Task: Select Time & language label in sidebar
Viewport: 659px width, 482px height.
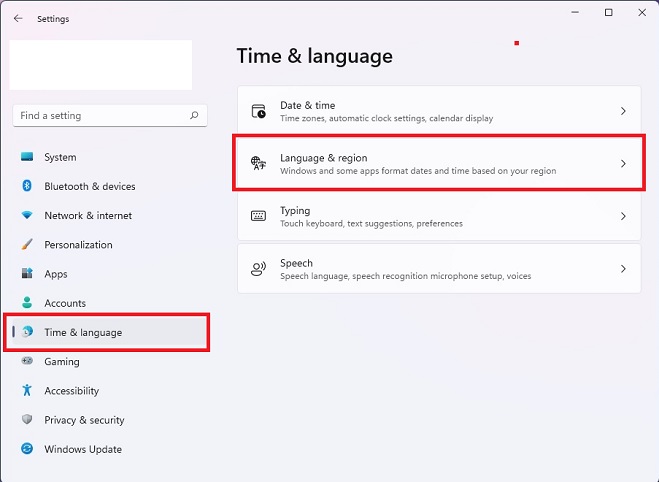Action: (83, 332)
